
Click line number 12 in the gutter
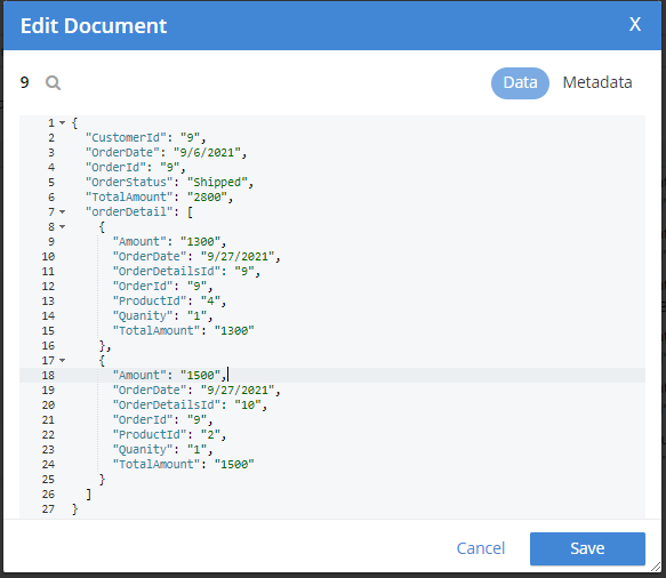coord(49,286)
